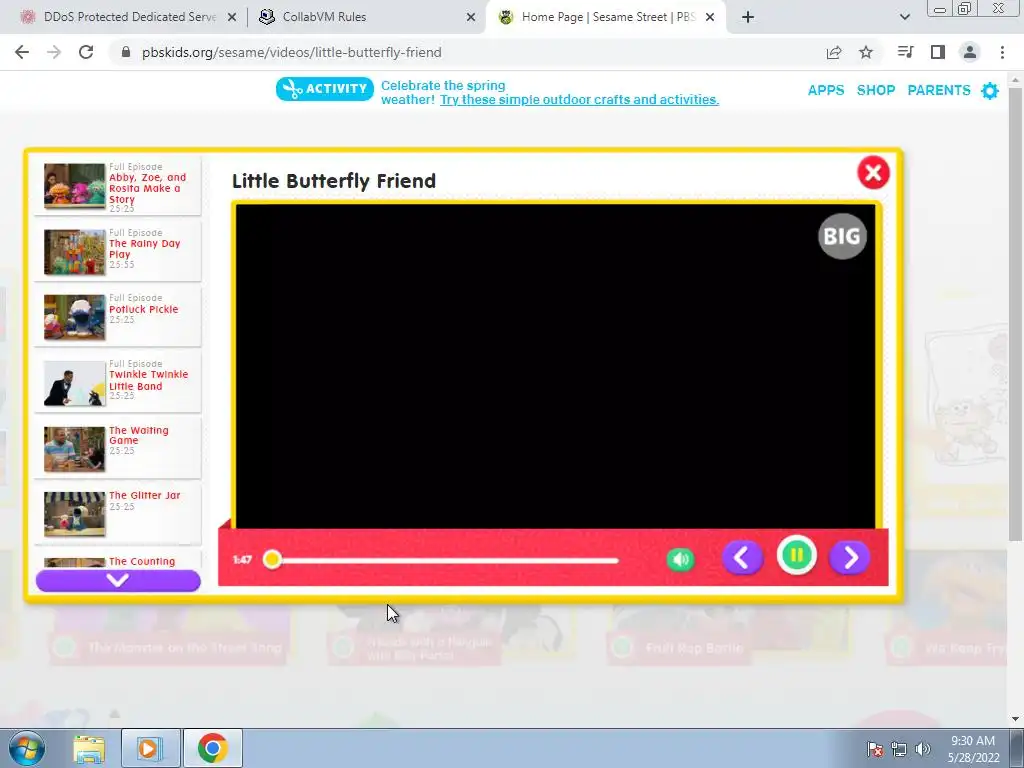Click the page vertical scrollbar
1024x768 pixels.
tap(1015, 313)
